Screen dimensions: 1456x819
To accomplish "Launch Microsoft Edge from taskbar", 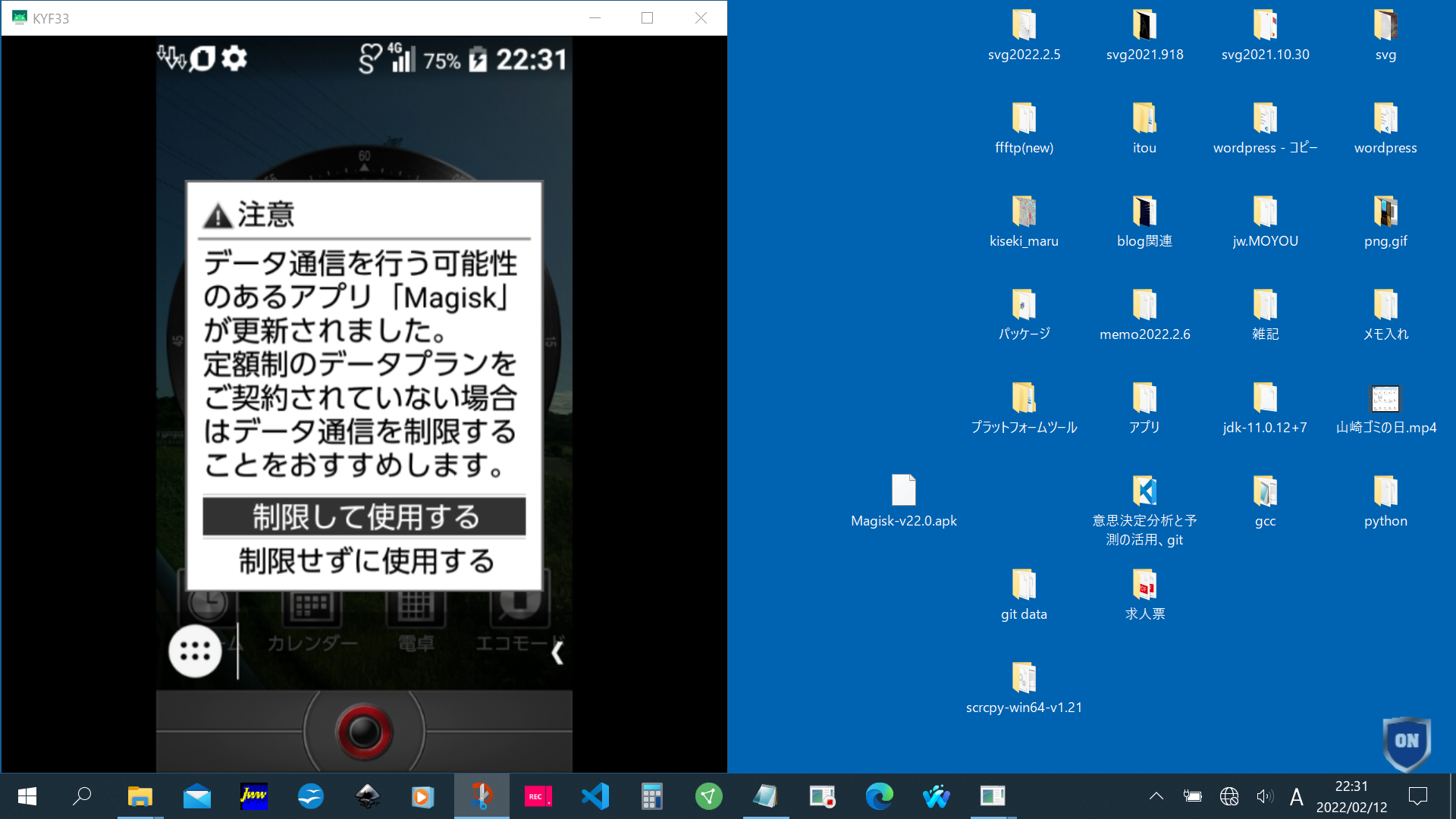I will point(879,796).
